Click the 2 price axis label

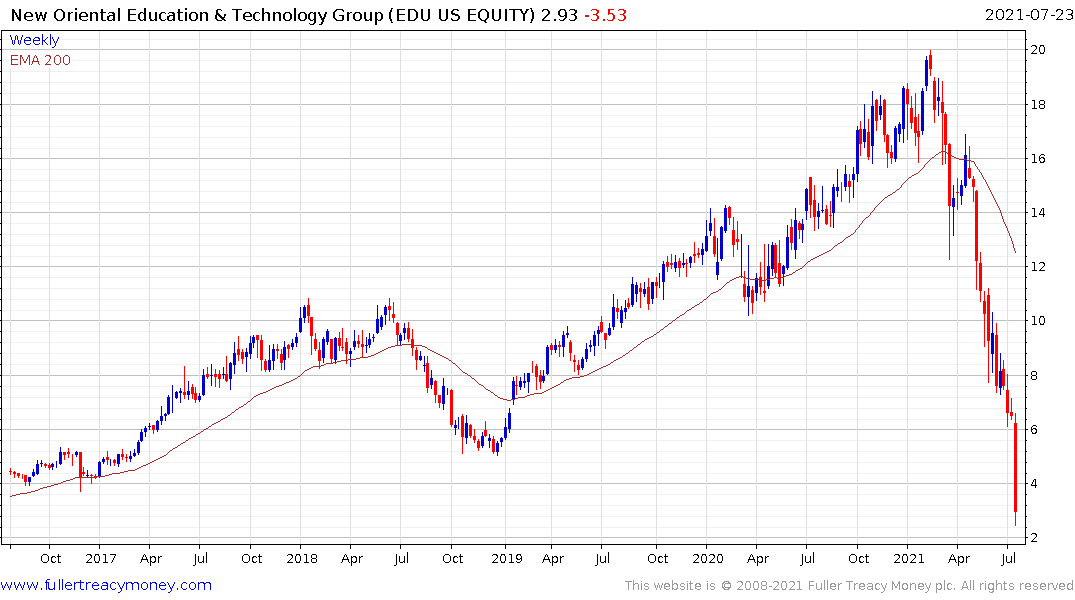(x=1034, y=538)
